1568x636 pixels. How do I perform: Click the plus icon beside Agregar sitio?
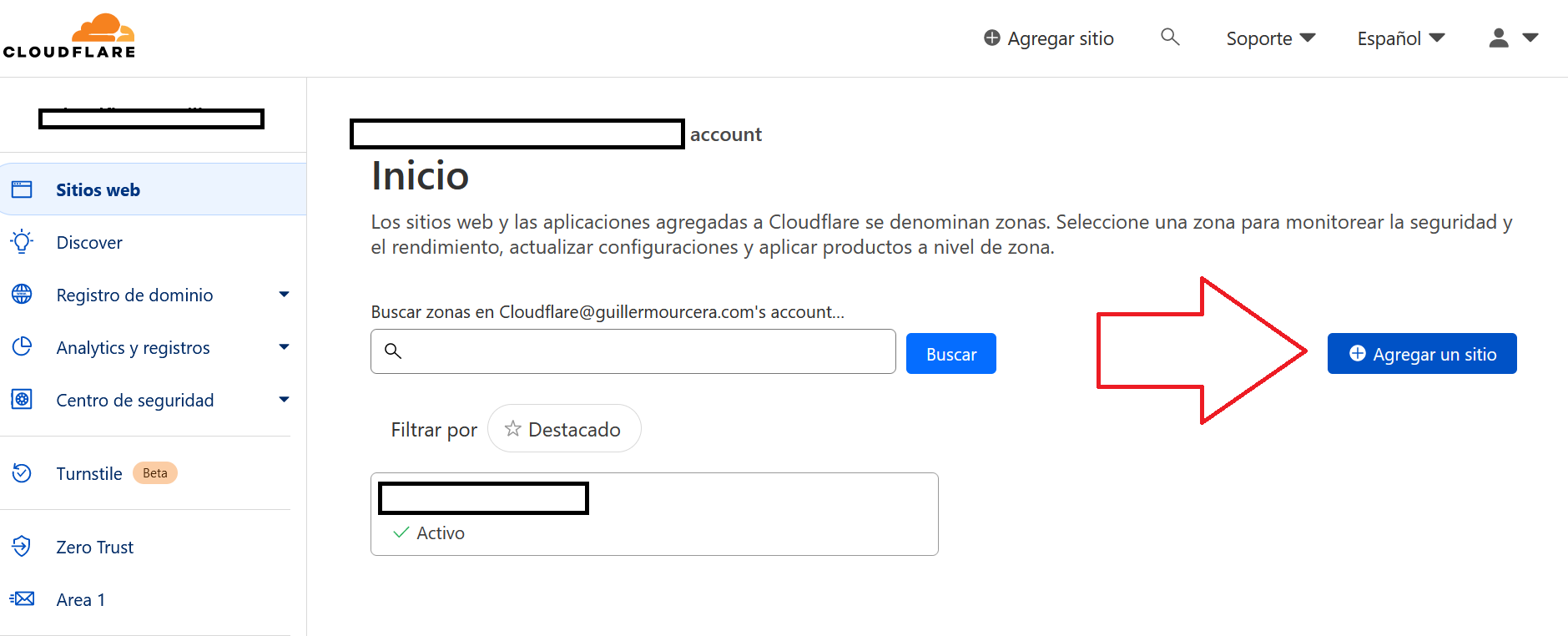tap(991, 38)
